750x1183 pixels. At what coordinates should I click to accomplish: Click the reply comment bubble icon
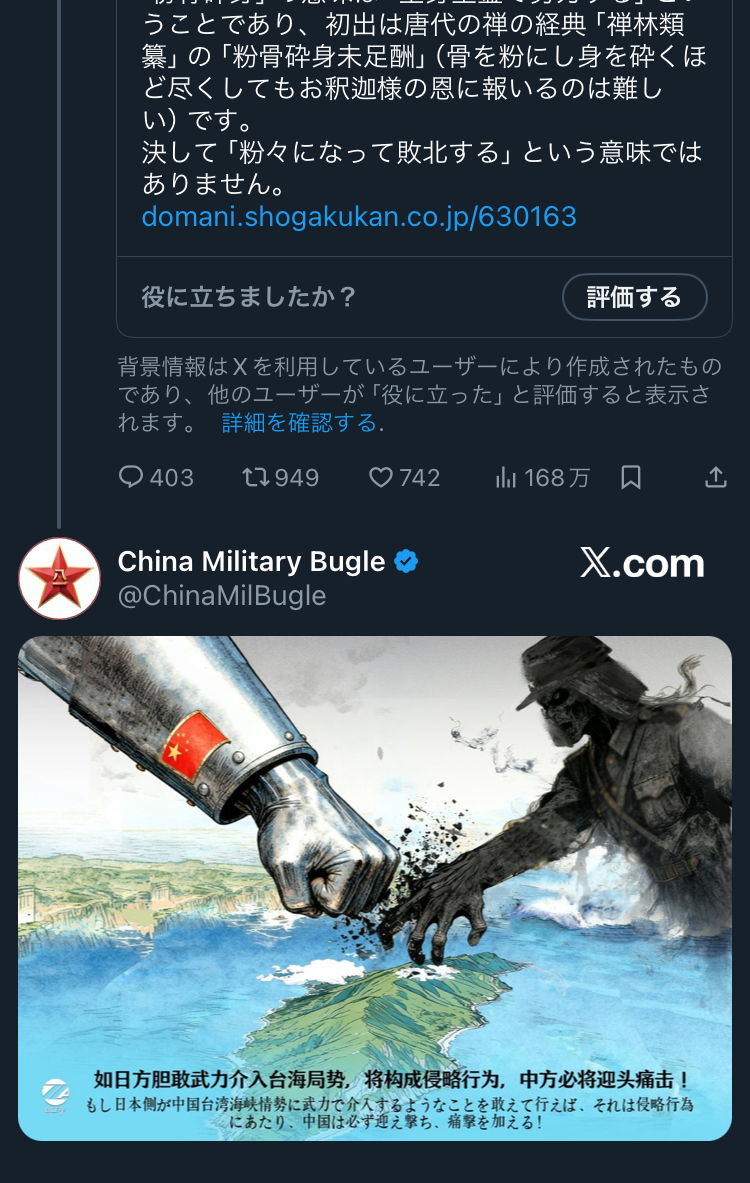pyautogui.click(x=131, y=477)
